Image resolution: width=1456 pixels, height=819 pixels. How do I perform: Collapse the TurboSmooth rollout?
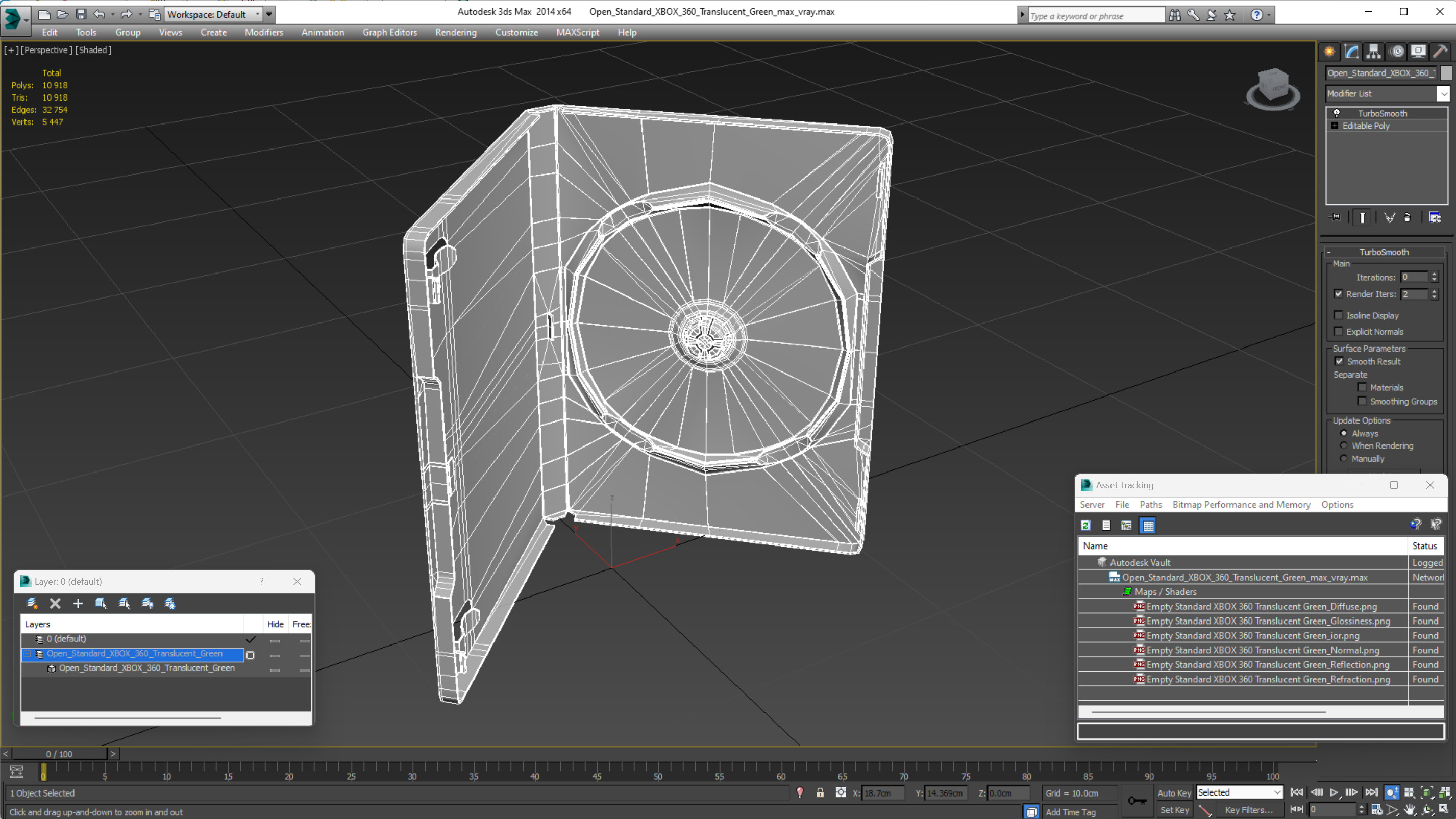(1329, 252)
